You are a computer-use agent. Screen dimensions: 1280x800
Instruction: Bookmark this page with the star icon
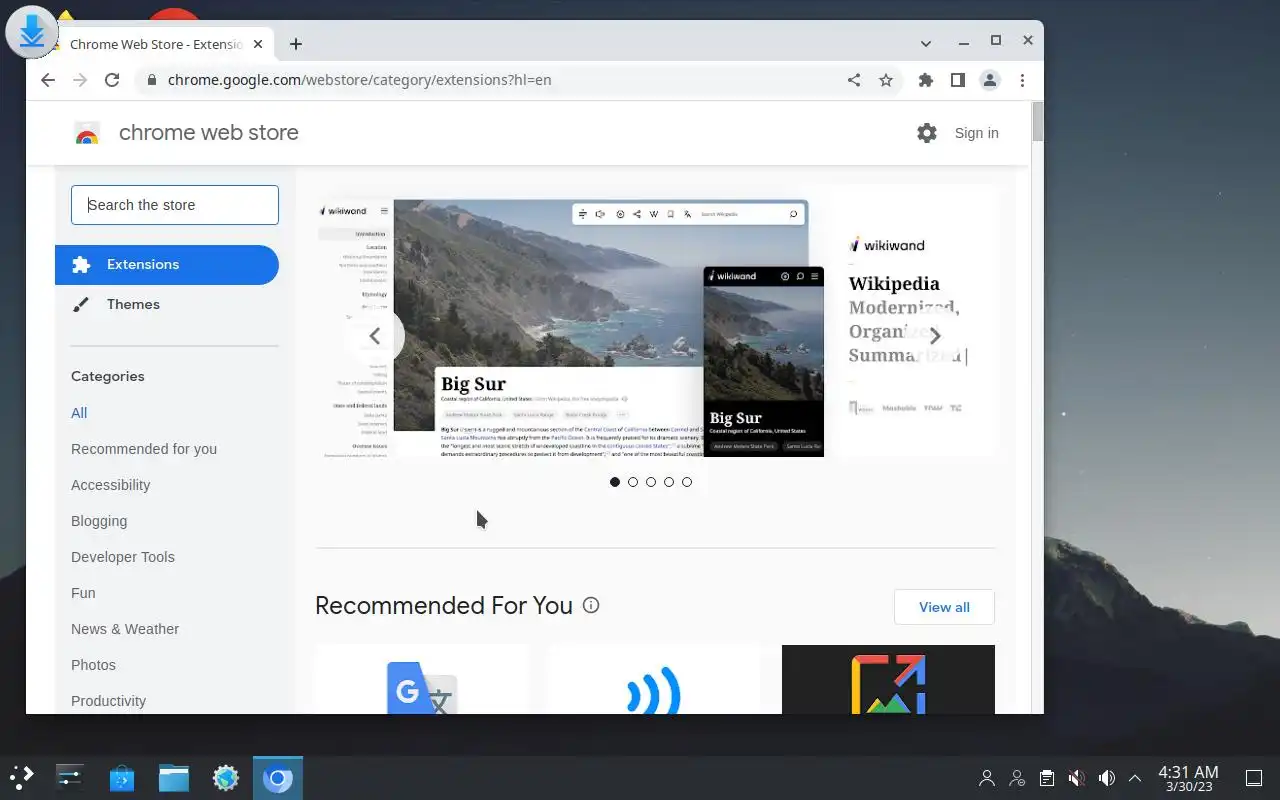coord(886,80)
